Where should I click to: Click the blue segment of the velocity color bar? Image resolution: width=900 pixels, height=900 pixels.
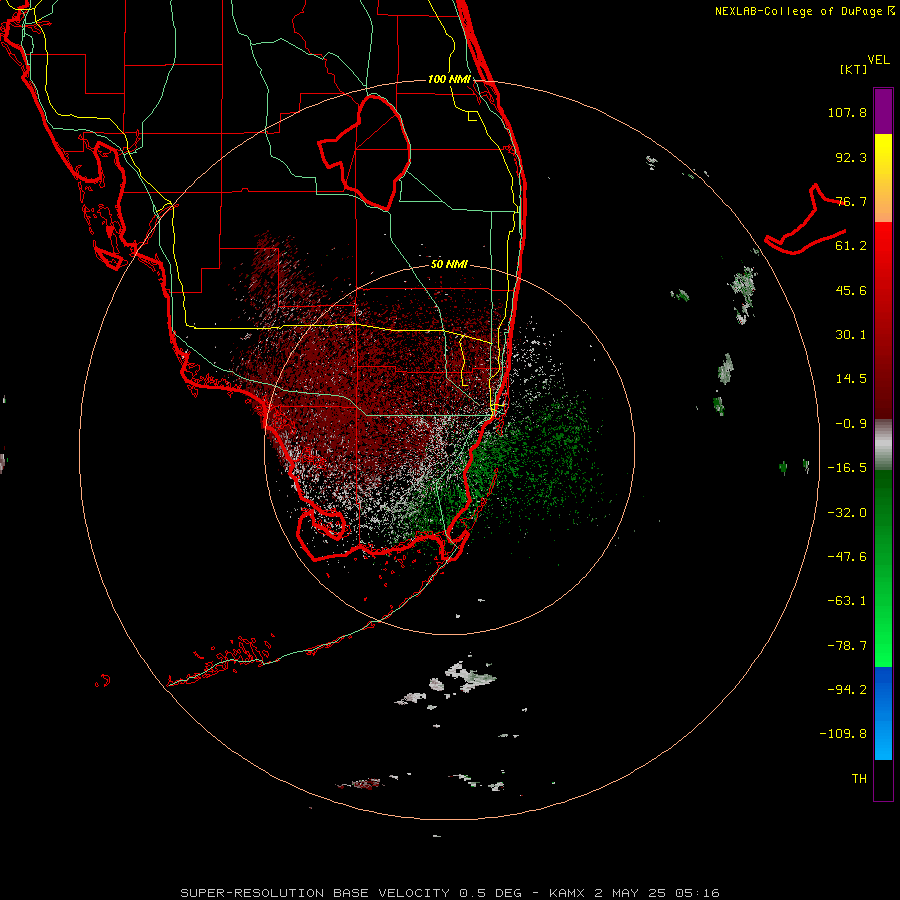click(x=883, y=713)
